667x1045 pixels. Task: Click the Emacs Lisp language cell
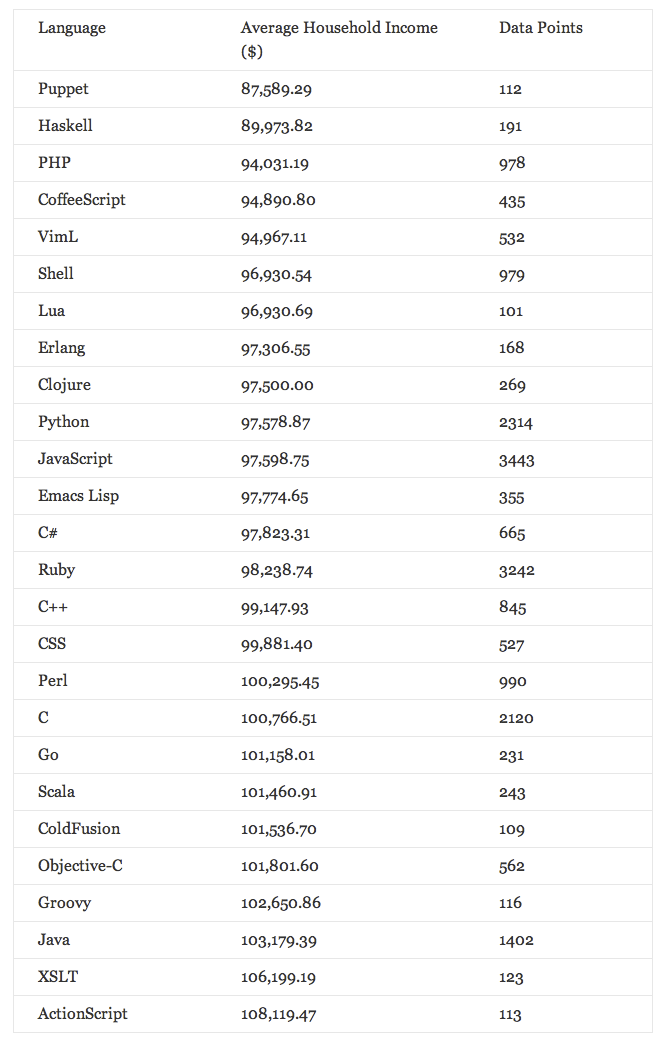(x=79, y=496)
